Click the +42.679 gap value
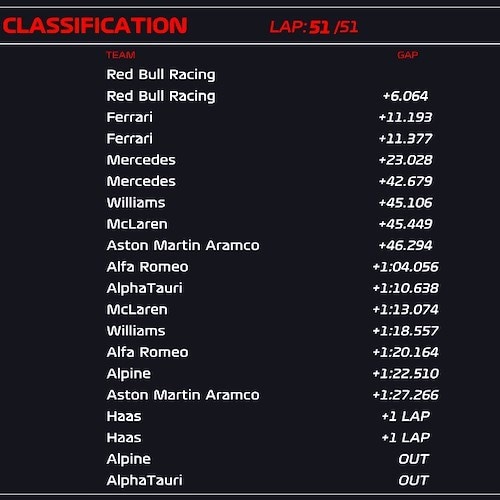Viewport: 500px width, 500px height. [x=405, y=181]
